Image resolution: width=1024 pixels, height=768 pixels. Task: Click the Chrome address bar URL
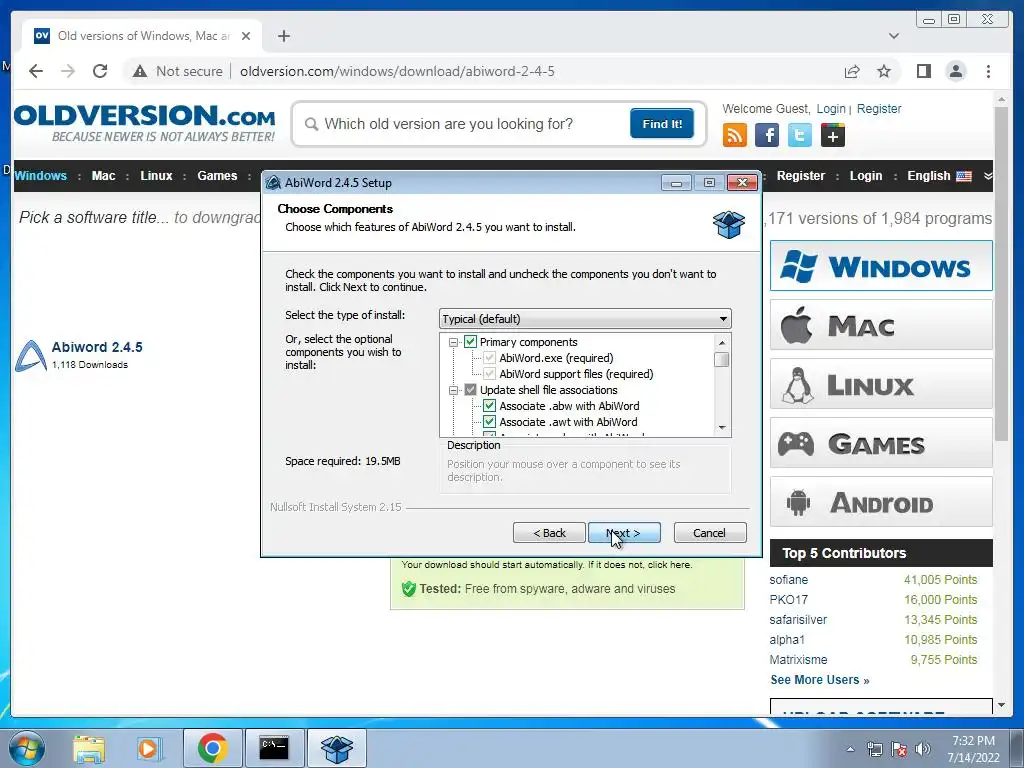tap(397, 71)
